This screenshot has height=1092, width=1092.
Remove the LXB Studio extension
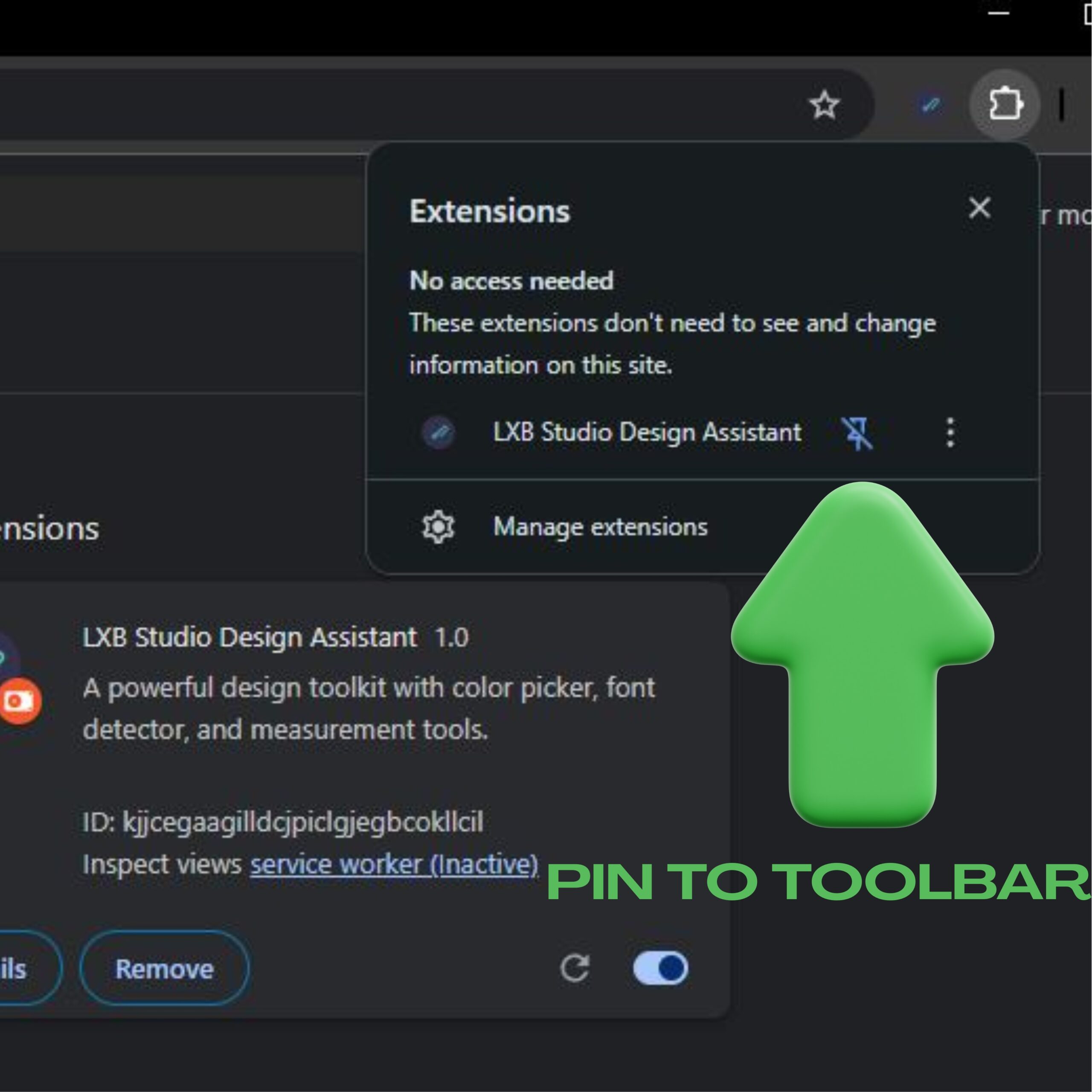(164, 969)
